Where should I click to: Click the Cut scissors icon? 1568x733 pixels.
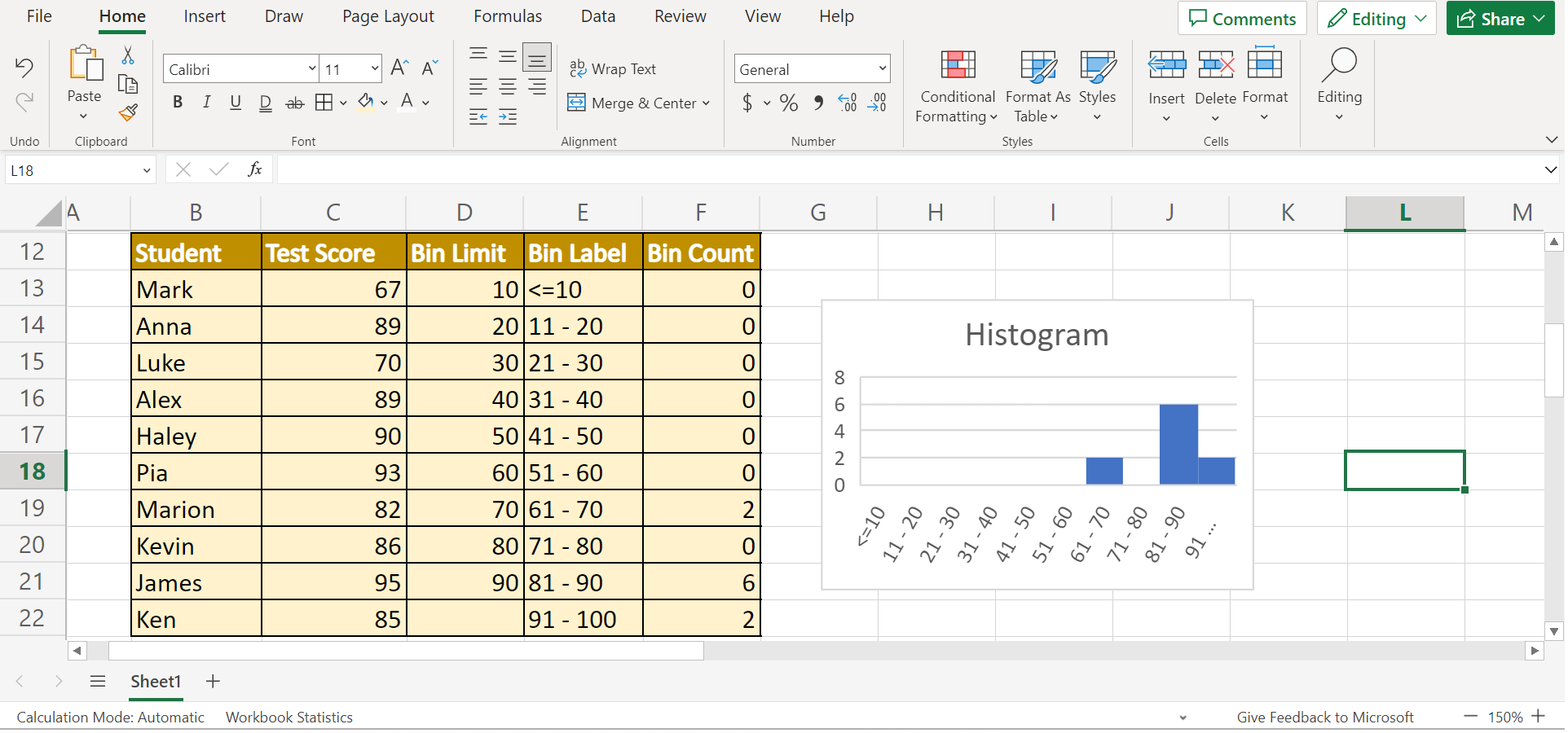128,55
